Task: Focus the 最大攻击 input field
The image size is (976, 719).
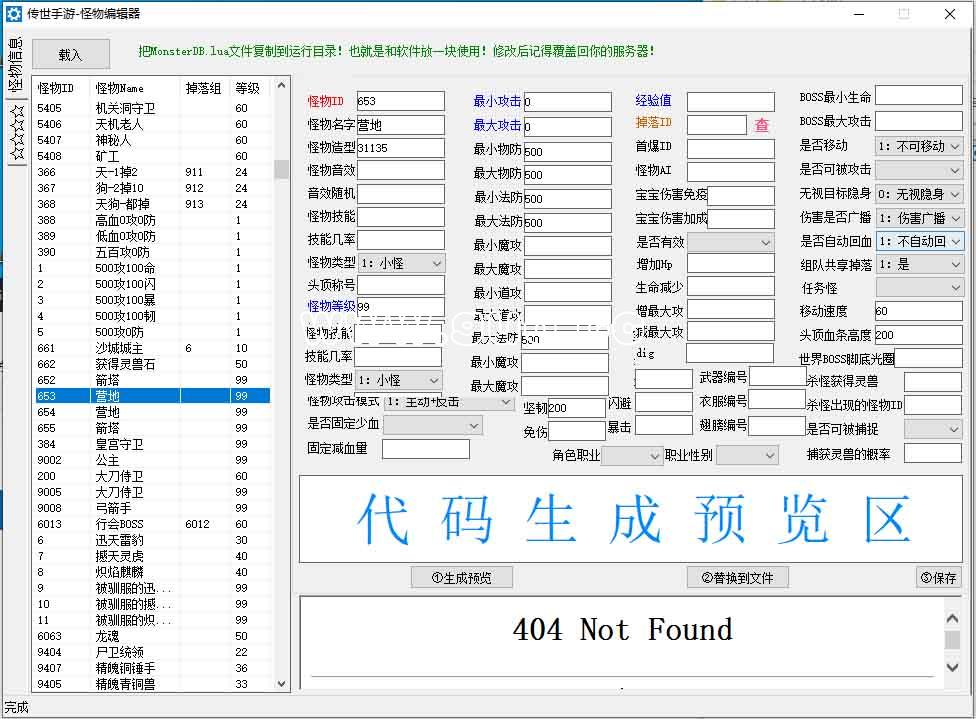Action: 568,126
